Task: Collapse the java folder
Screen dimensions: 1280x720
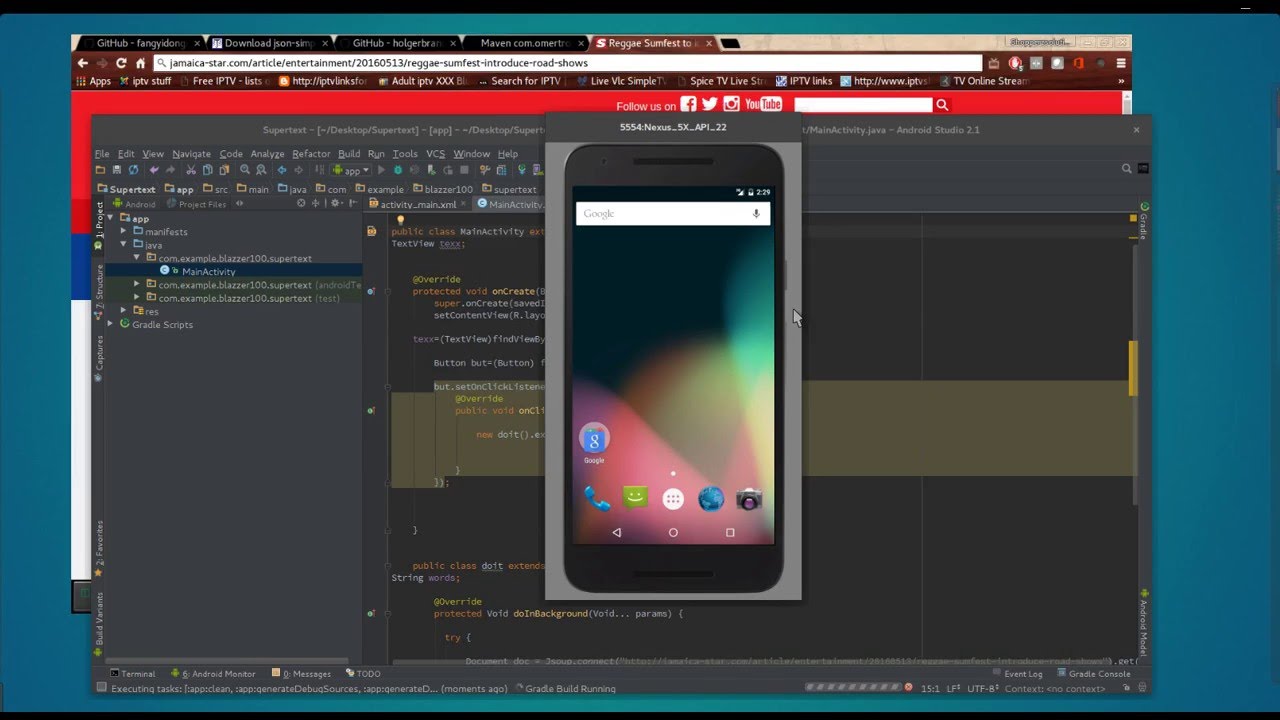Action: 124,244
